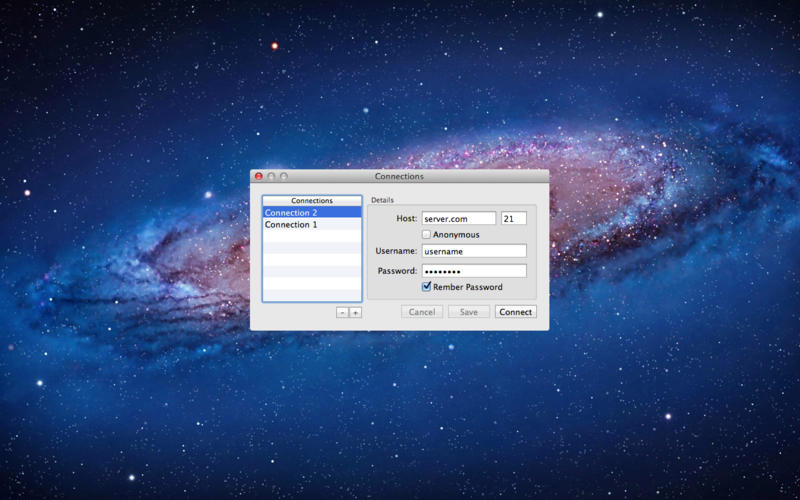Uncheck the Rember Password checkbox
The width and height of the screenshot is (800, 500).
[427, 287]
